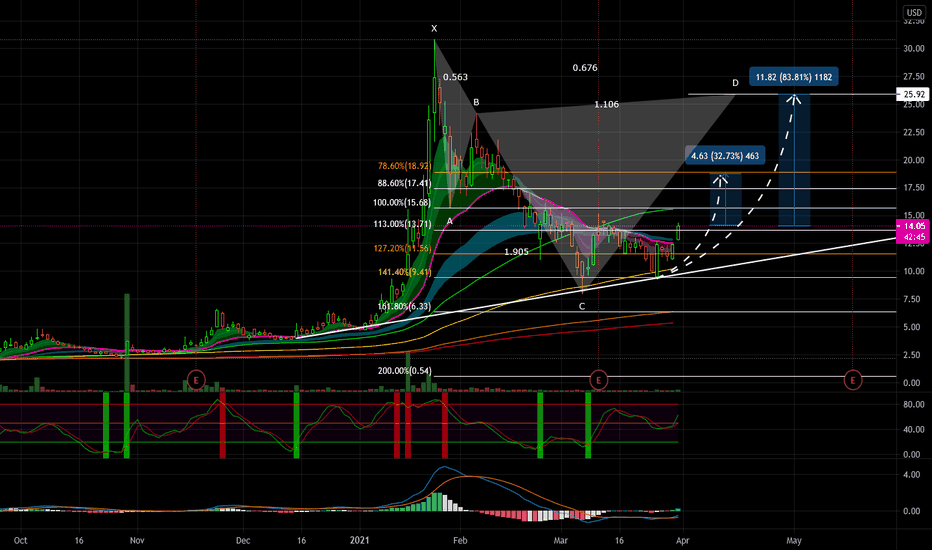932x550 pixels.
Task: Click the 17.50 price axis value
Action: point(914,187)
